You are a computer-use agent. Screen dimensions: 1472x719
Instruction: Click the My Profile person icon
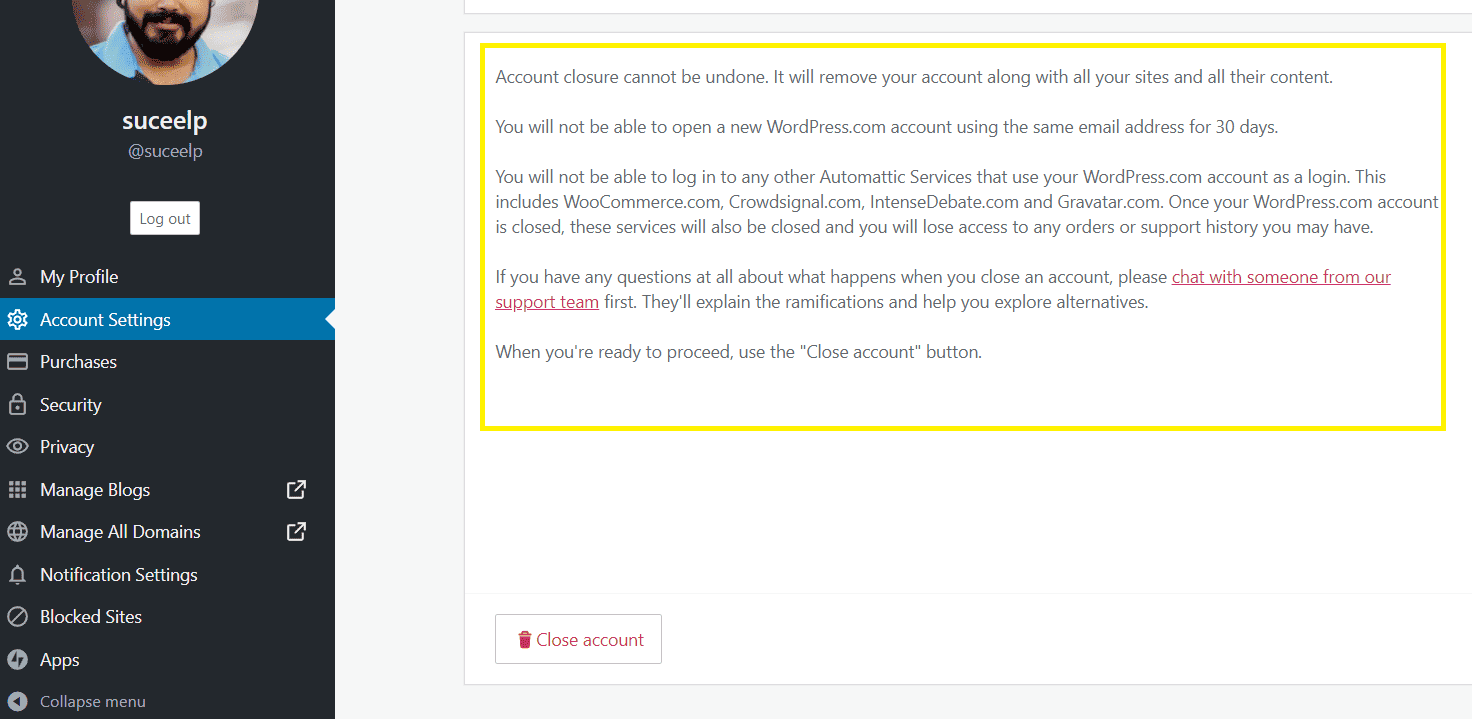pyautogui.click(x=17, y=277)
